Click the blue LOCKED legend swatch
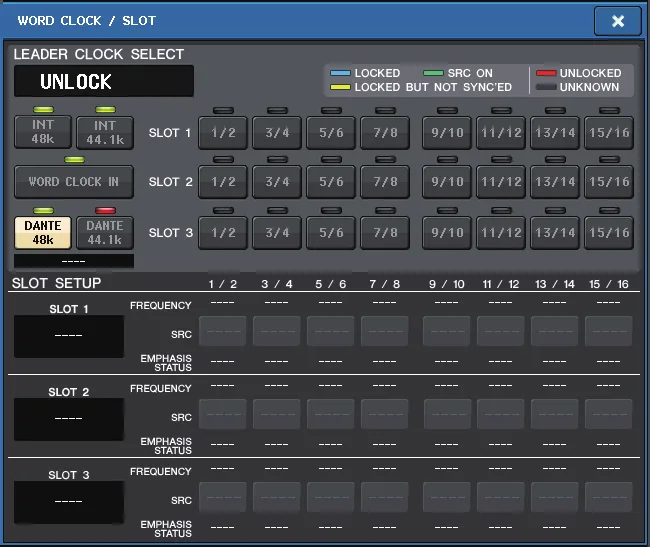This screenshot has width=650, height=547. pos(340,73)
